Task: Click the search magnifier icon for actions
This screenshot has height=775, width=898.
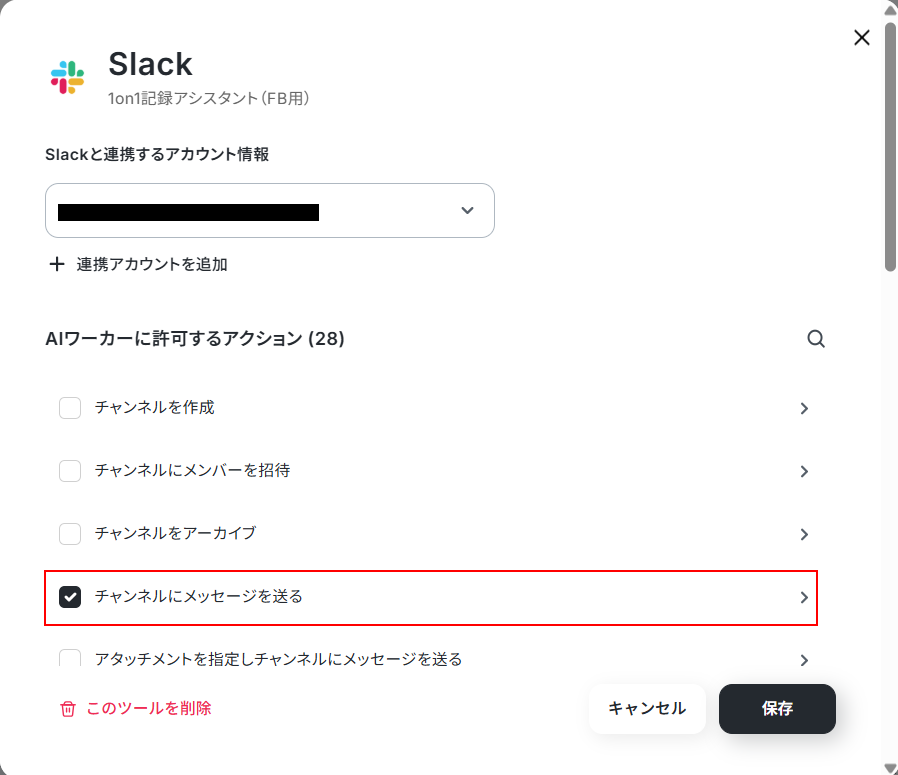Action: tap(816, 339)
